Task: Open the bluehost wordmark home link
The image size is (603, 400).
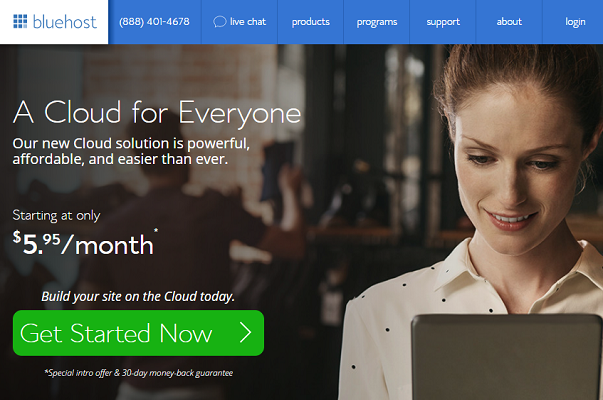Action: [x=65, y=22]
